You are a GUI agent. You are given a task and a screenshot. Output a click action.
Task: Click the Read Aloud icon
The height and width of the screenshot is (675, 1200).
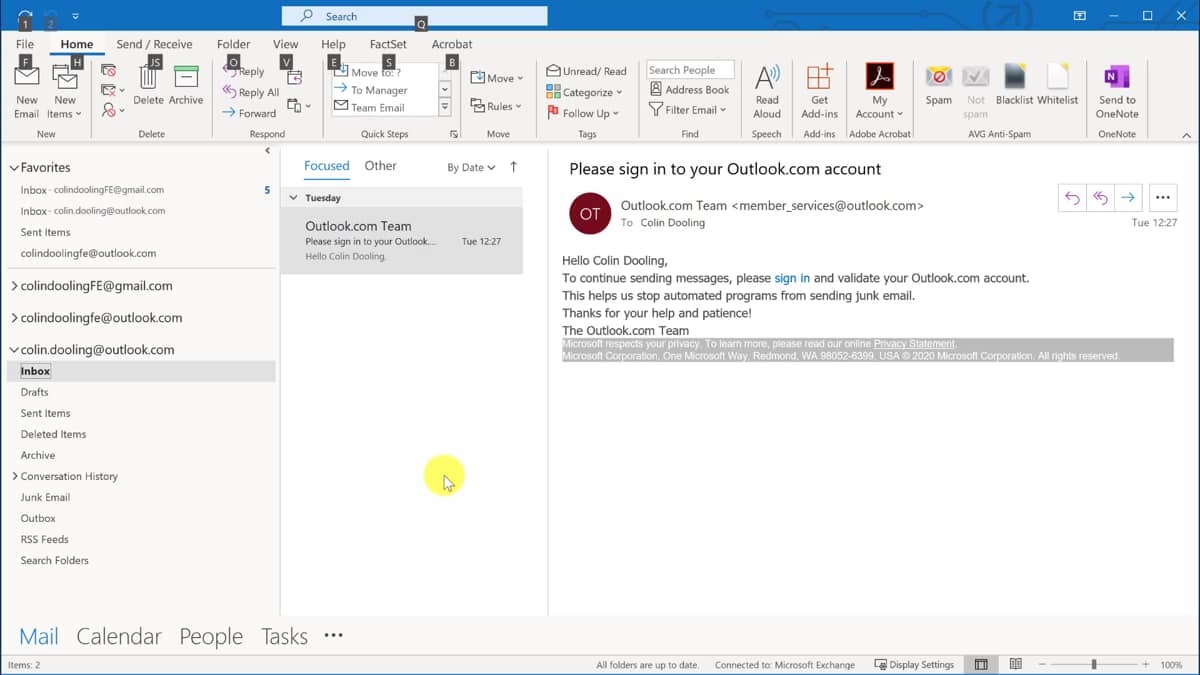(x=767, y=78)
